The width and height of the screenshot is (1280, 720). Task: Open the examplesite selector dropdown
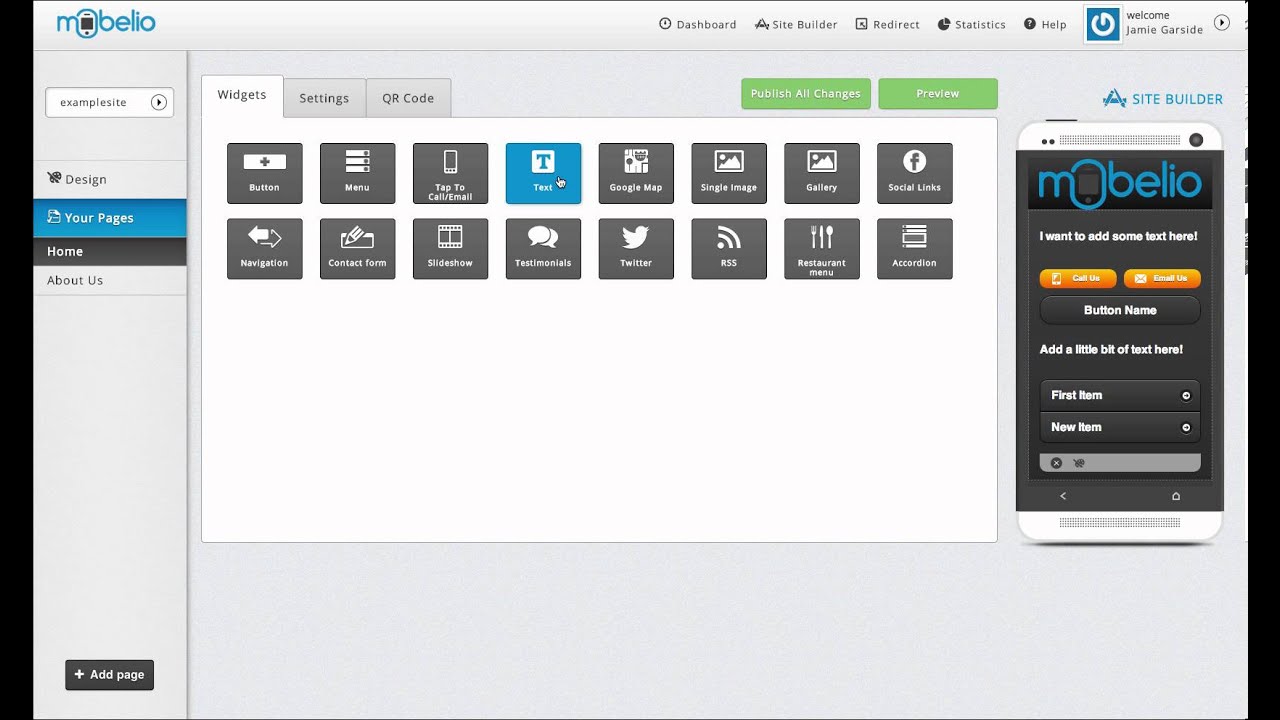pyautogui.click(x=109, y=102)
